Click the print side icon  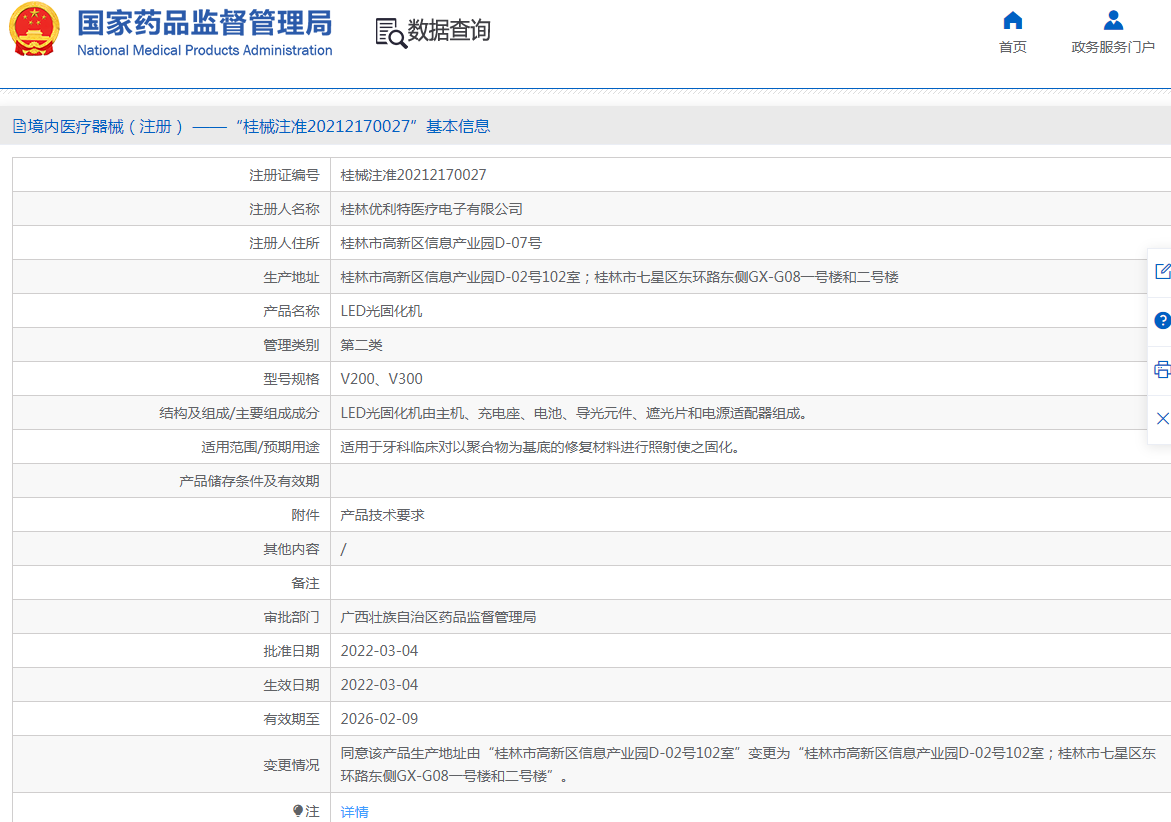tap(1162, 369)
